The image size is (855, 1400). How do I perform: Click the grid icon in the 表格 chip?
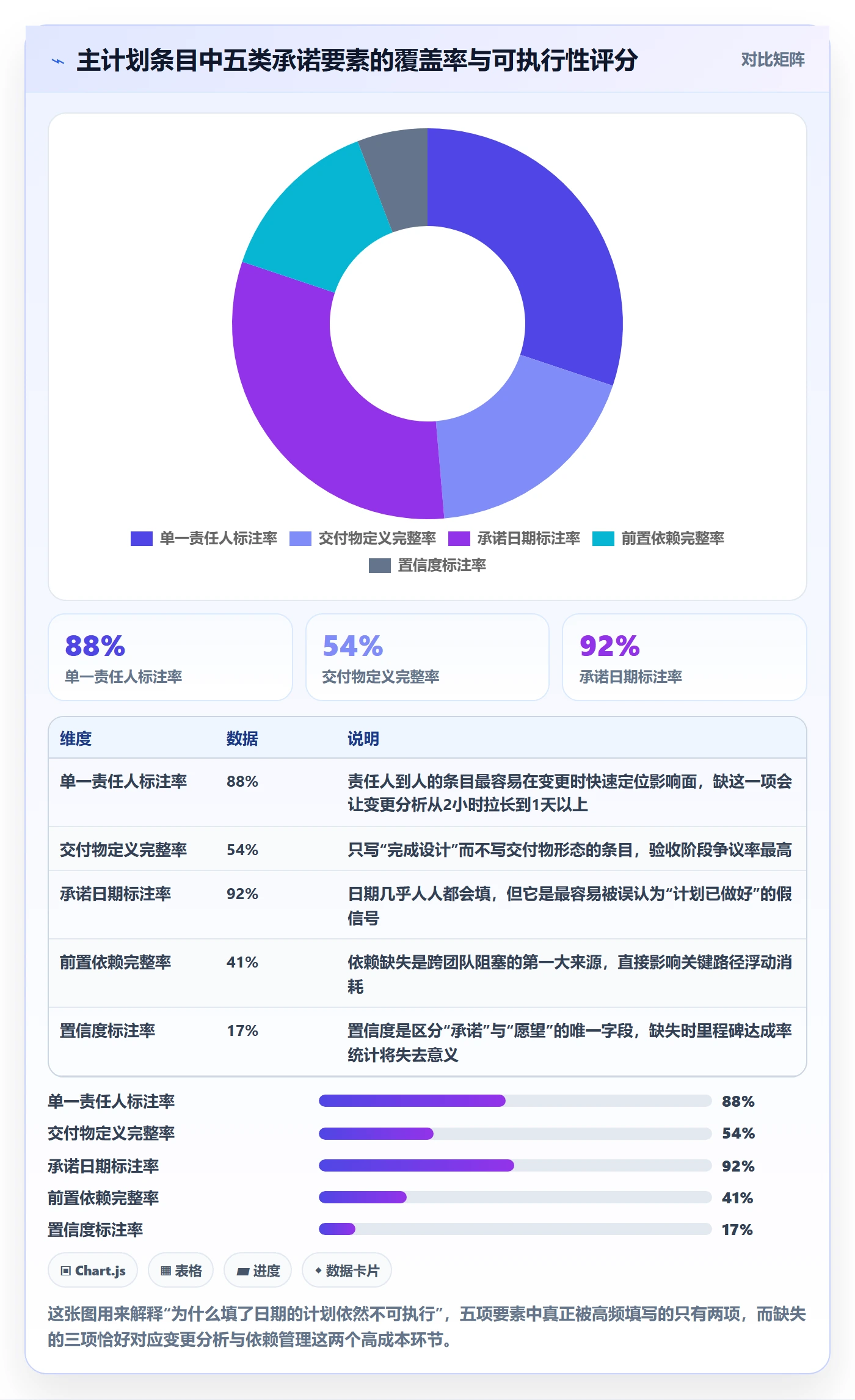pyautogui.click(x=166, y=1271)
